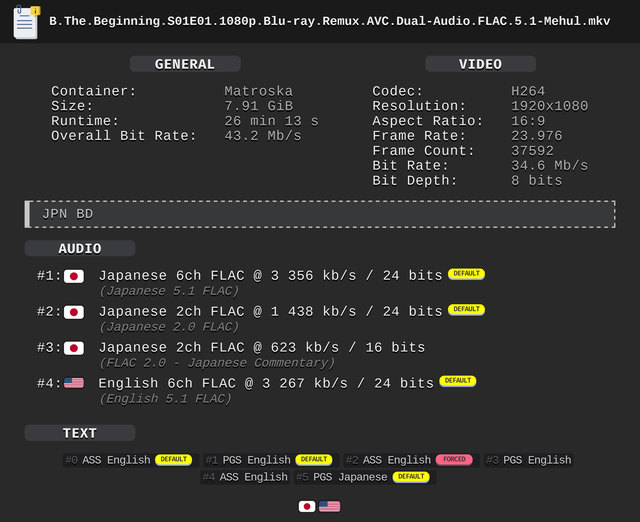Viewport: 640px width, 522px height.
Task: Click the Japan flag at the bottom
Action: (x=307, y=506)
